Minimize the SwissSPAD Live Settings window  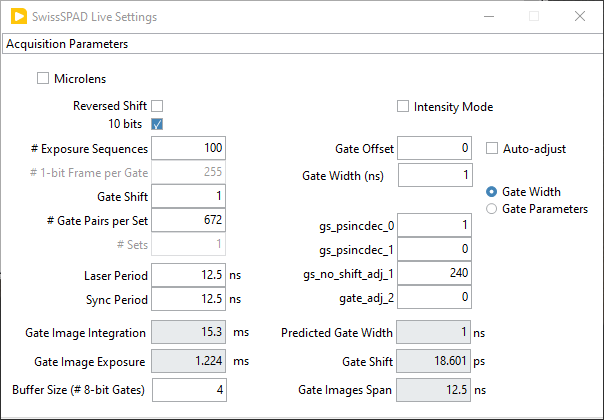(x=489, y=16)
